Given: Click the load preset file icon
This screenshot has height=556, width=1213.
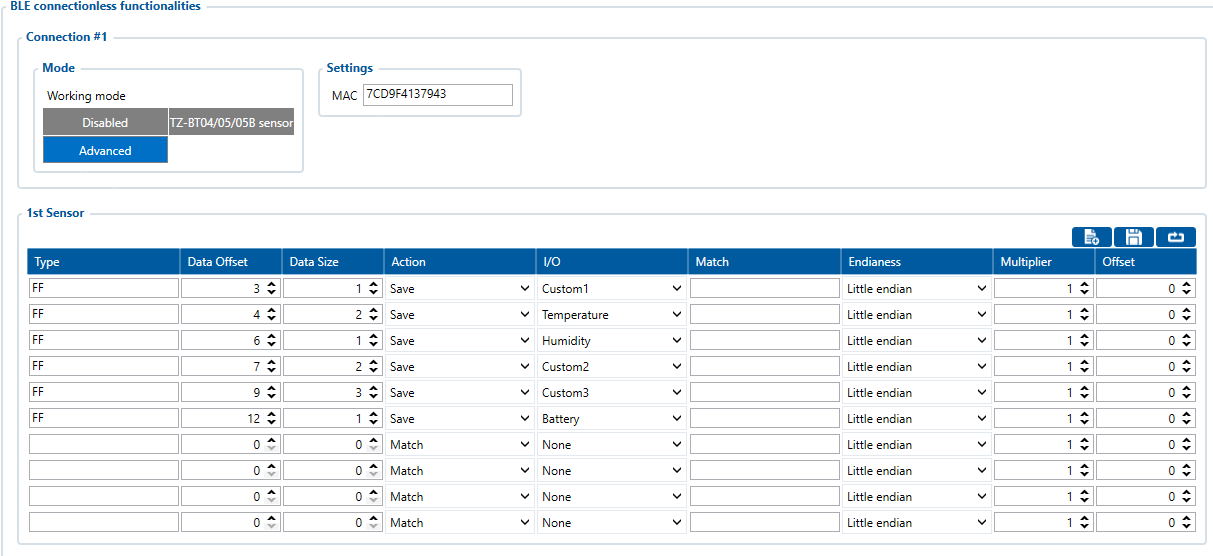Looking at the screenshot, I should [1091, 237].
